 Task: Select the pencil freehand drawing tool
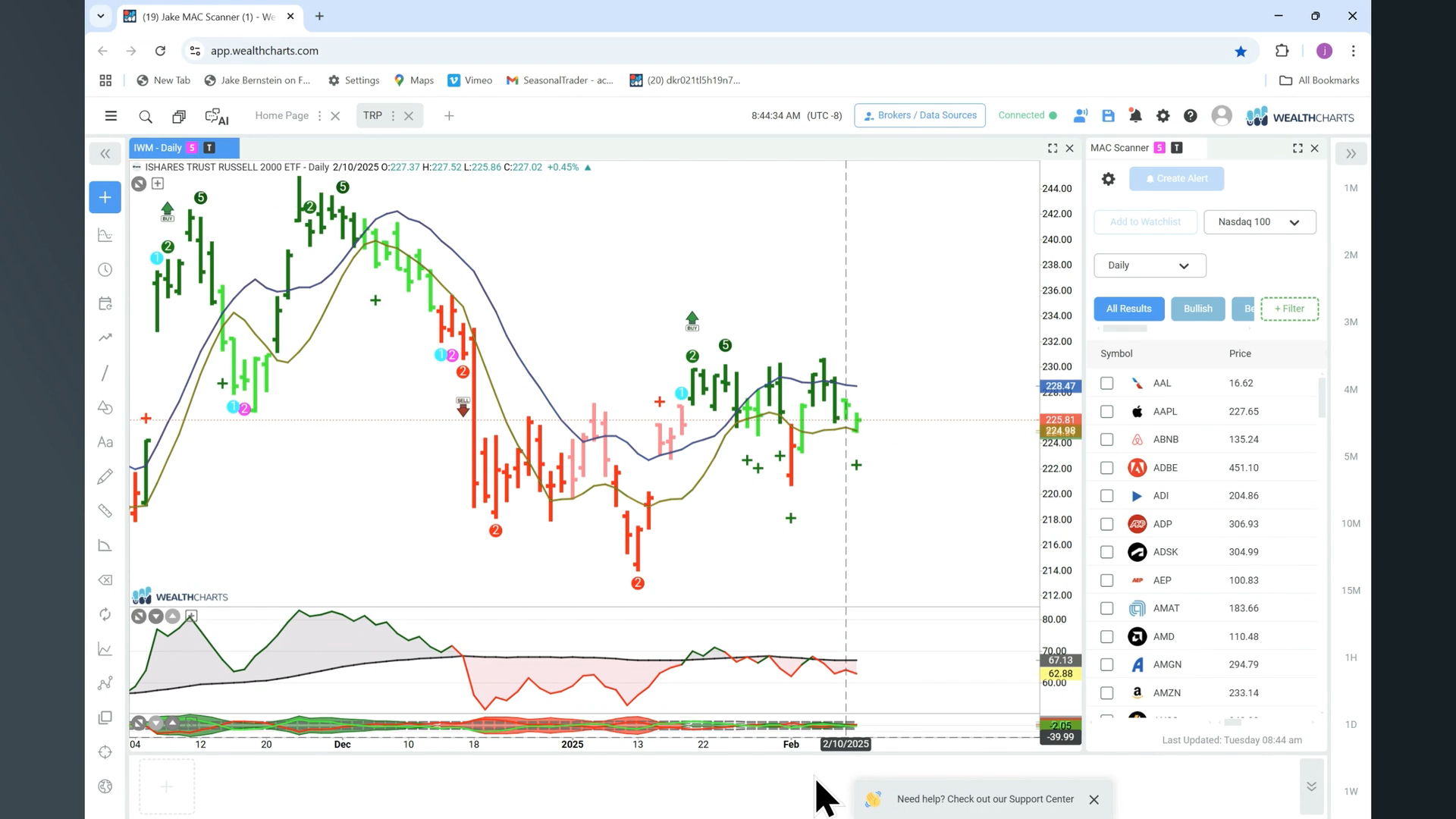[105, 476]
